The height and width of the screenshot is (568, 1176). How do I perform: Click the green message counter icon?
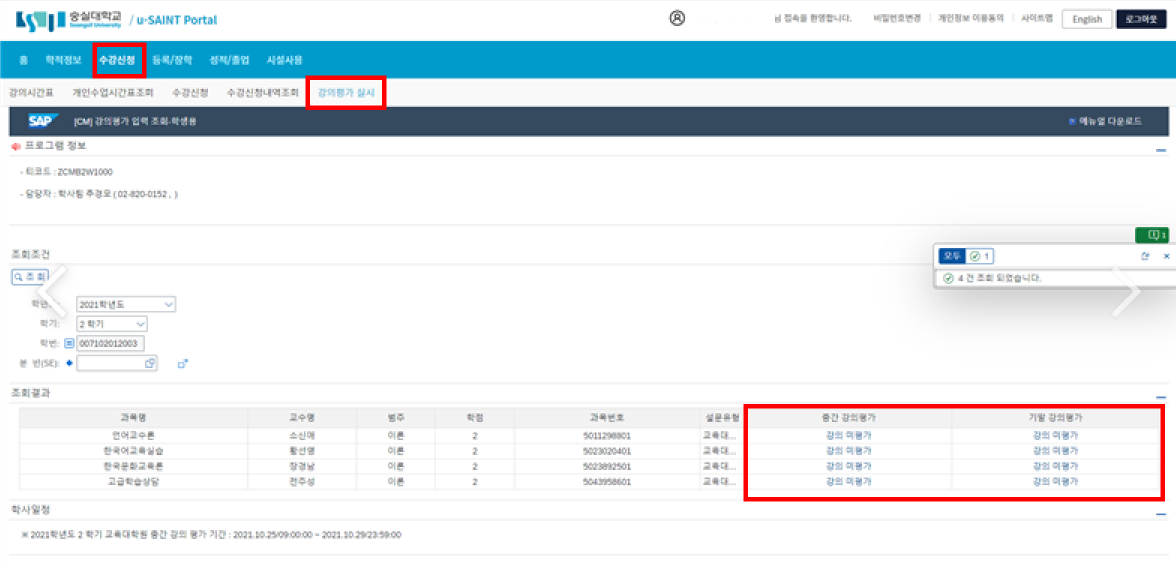coord(1152,235)
